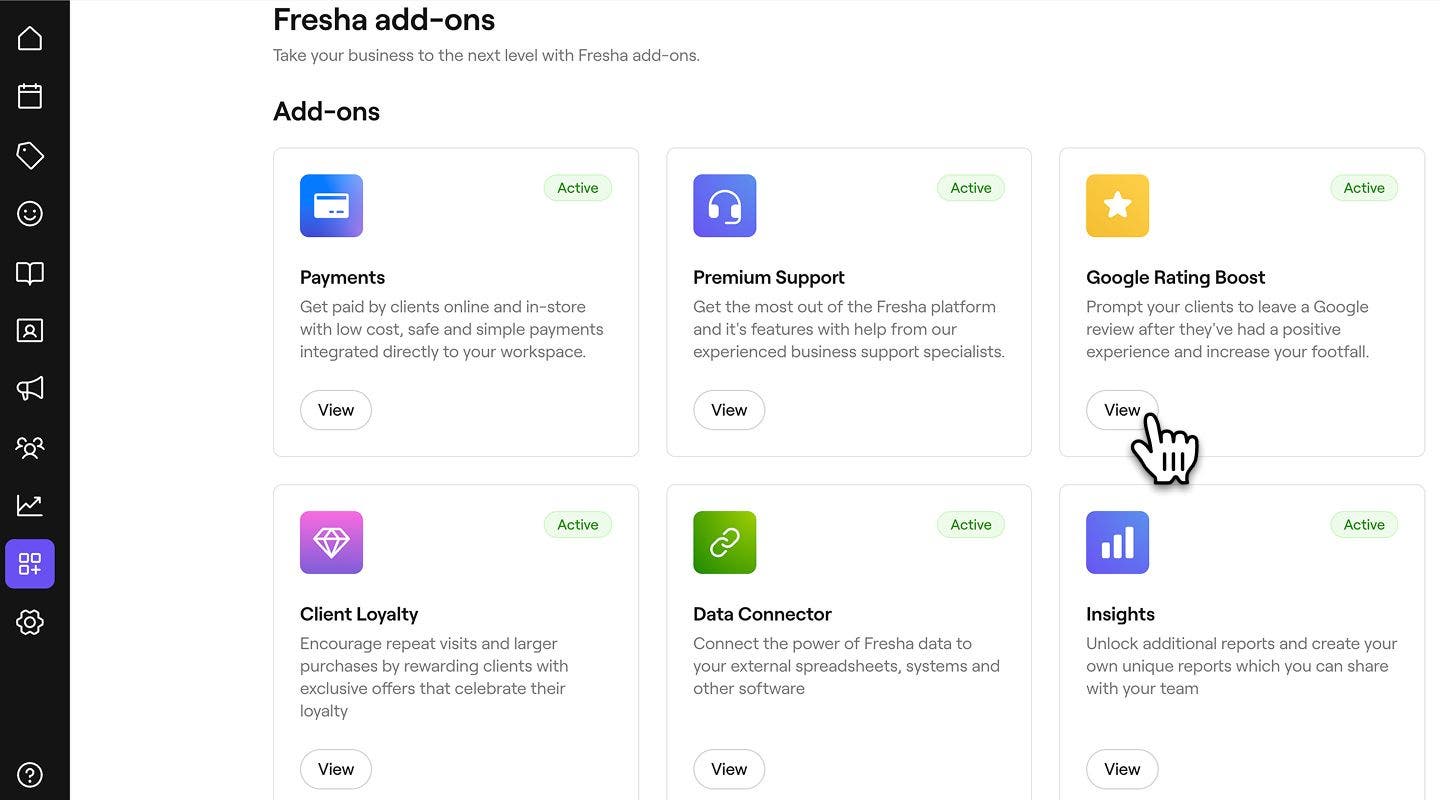View the Premium Support add-on
Viewport: 1440px width, 800px height.
[729, 410]
